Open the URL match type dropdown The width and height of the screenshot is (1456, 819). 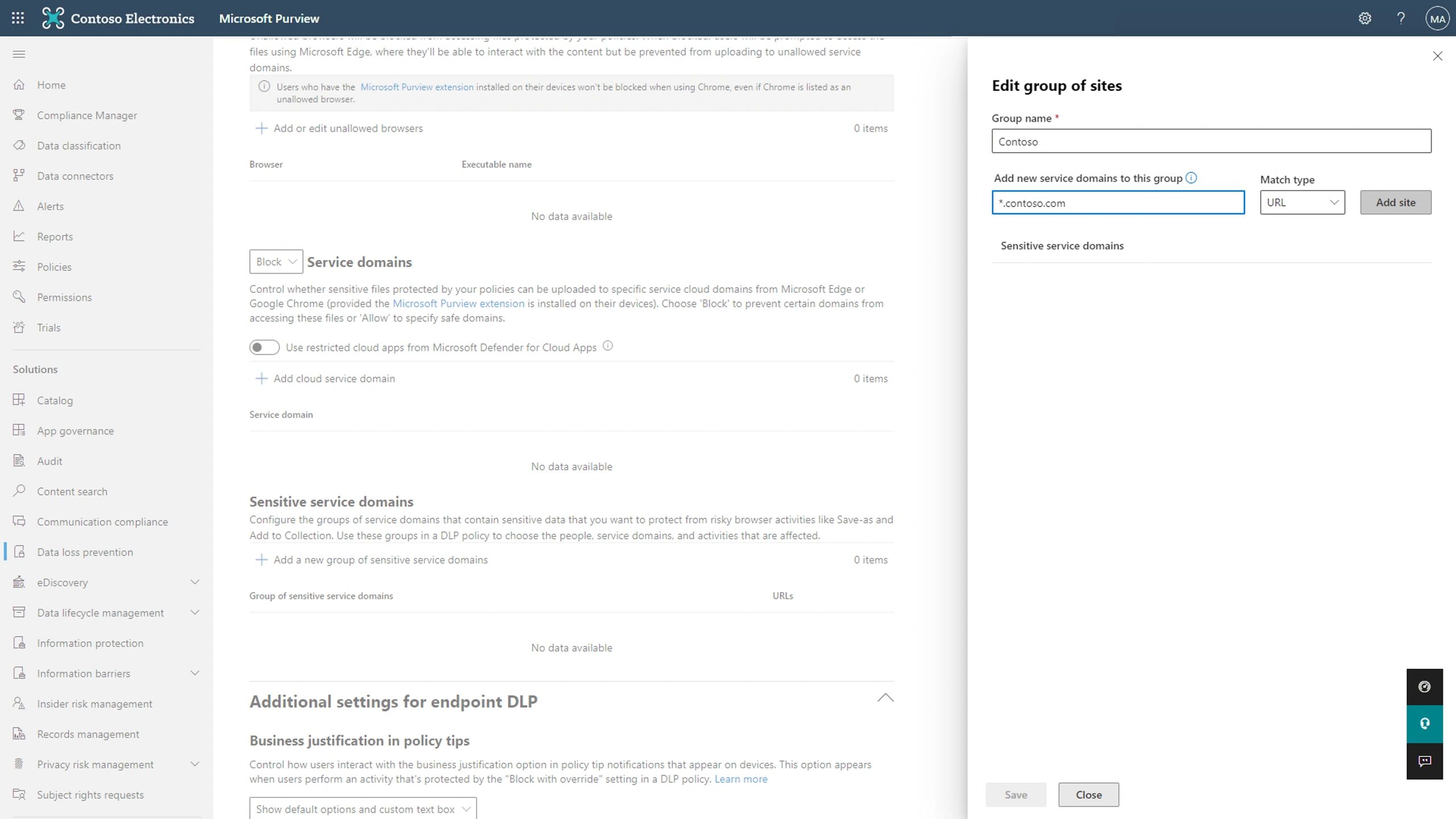tap(1302, 202)
